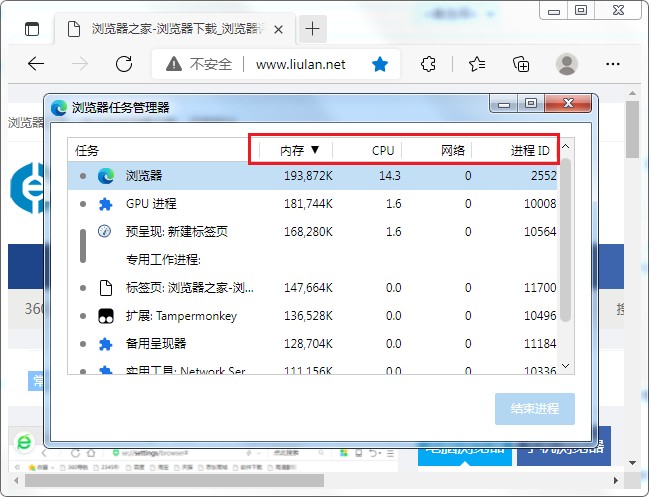The image size is (649, 497).
Task: Close the 浏览器任务管理器 window
Action: click(568, 103)
